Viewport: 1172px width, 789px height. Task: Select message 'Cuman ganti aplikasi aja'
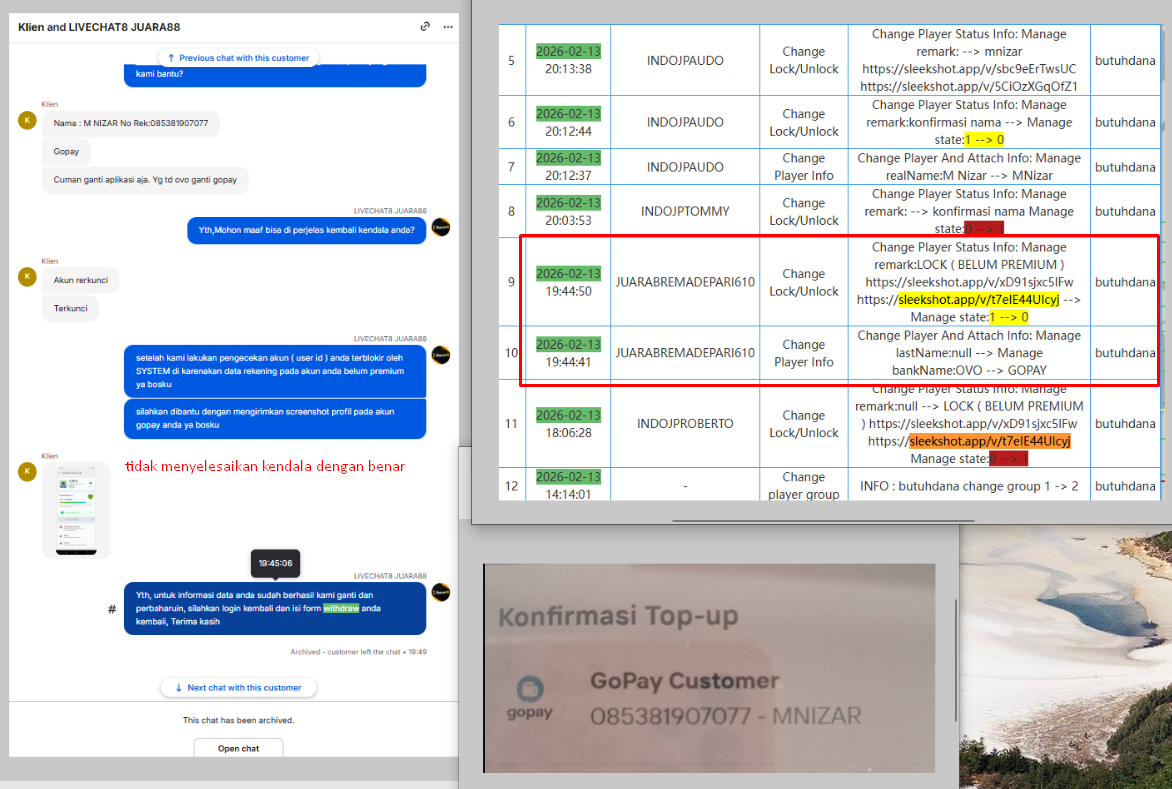(x=145, y=180)
